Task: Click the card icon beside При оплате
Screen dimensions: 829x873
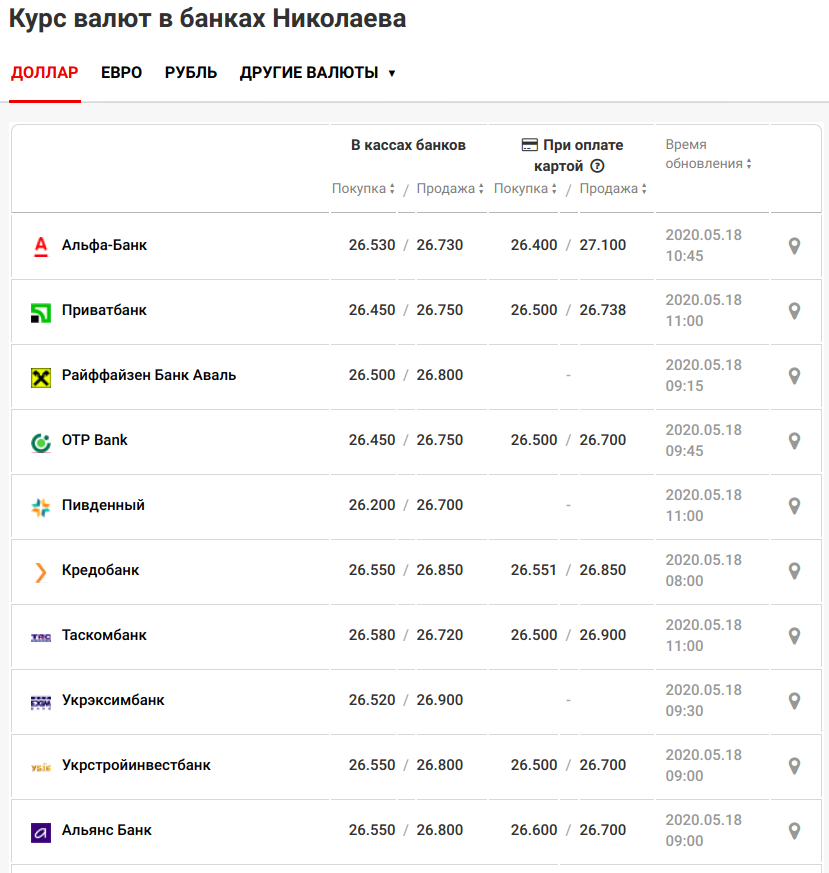Action: pos(529,145)
